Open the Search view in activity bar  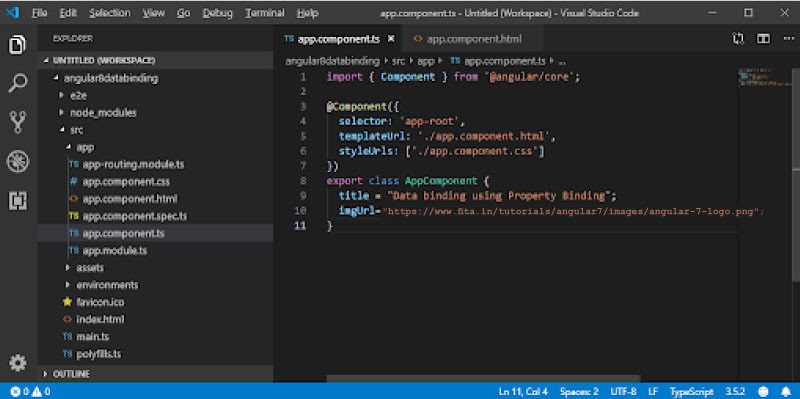tap(18, 83)
